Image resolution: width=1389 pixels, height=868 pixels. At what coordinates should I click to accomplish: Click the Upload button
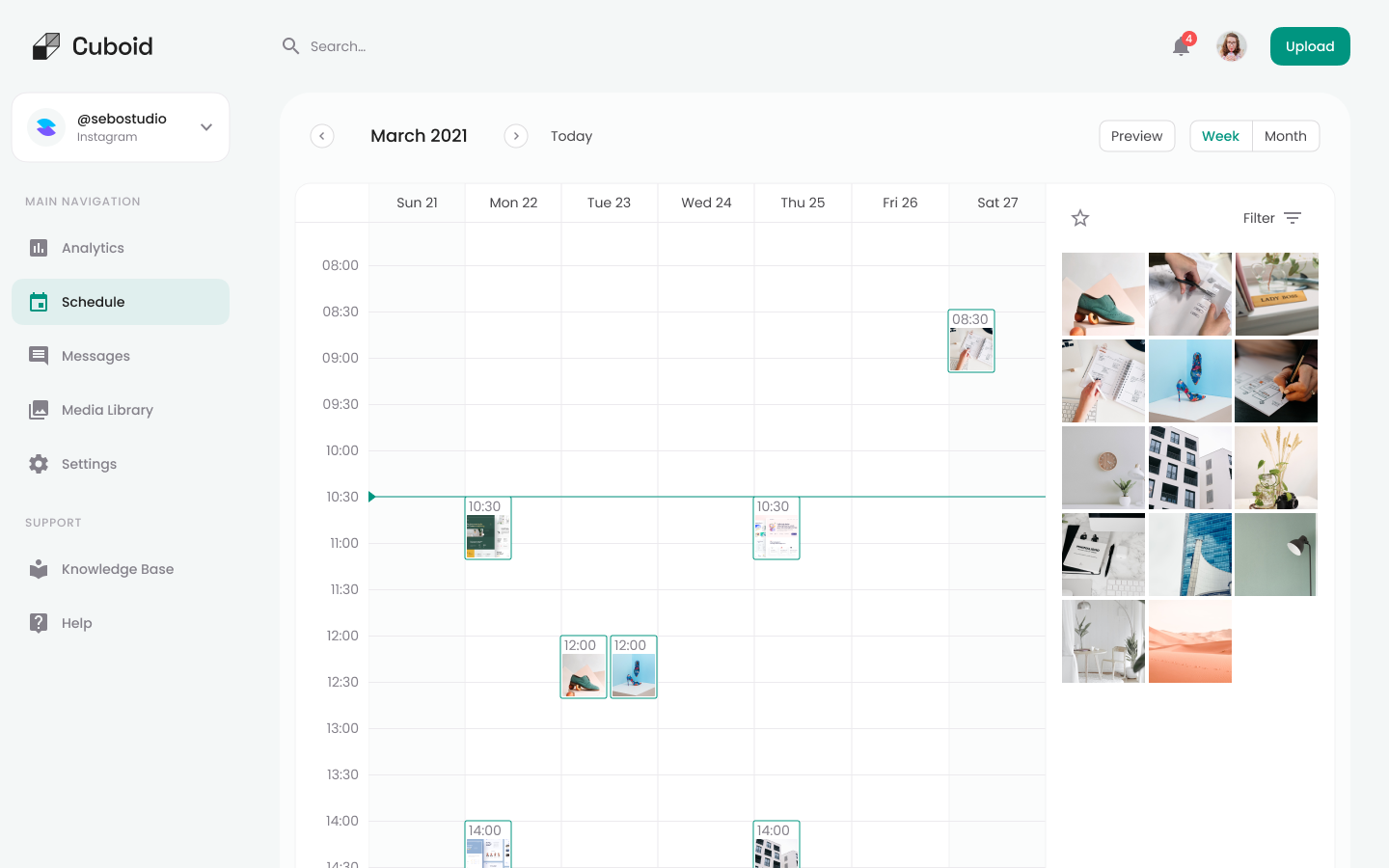[1309, 46]
